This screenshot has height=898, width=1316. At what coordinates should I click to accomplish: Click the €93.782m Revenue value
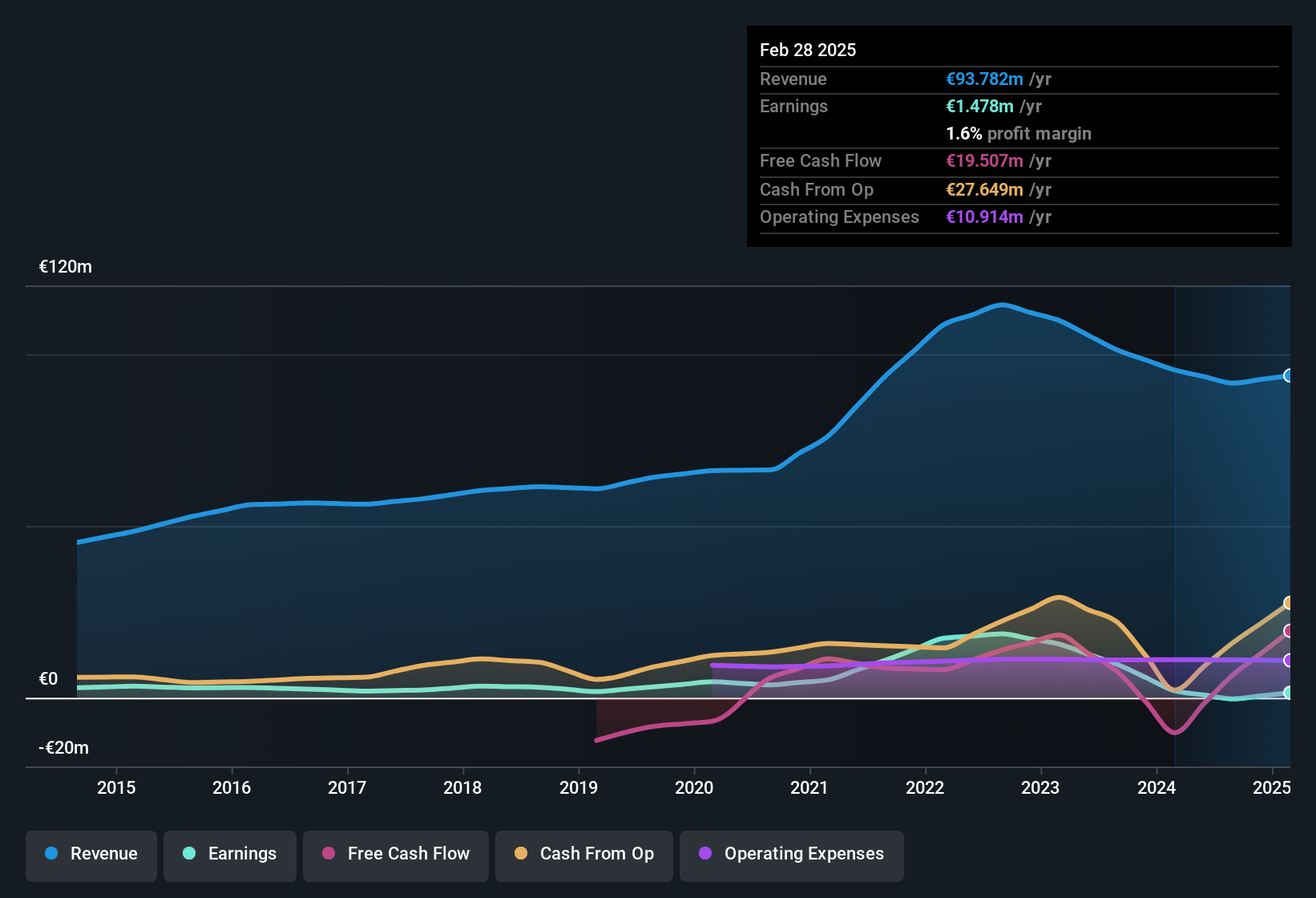click(984, 79)
